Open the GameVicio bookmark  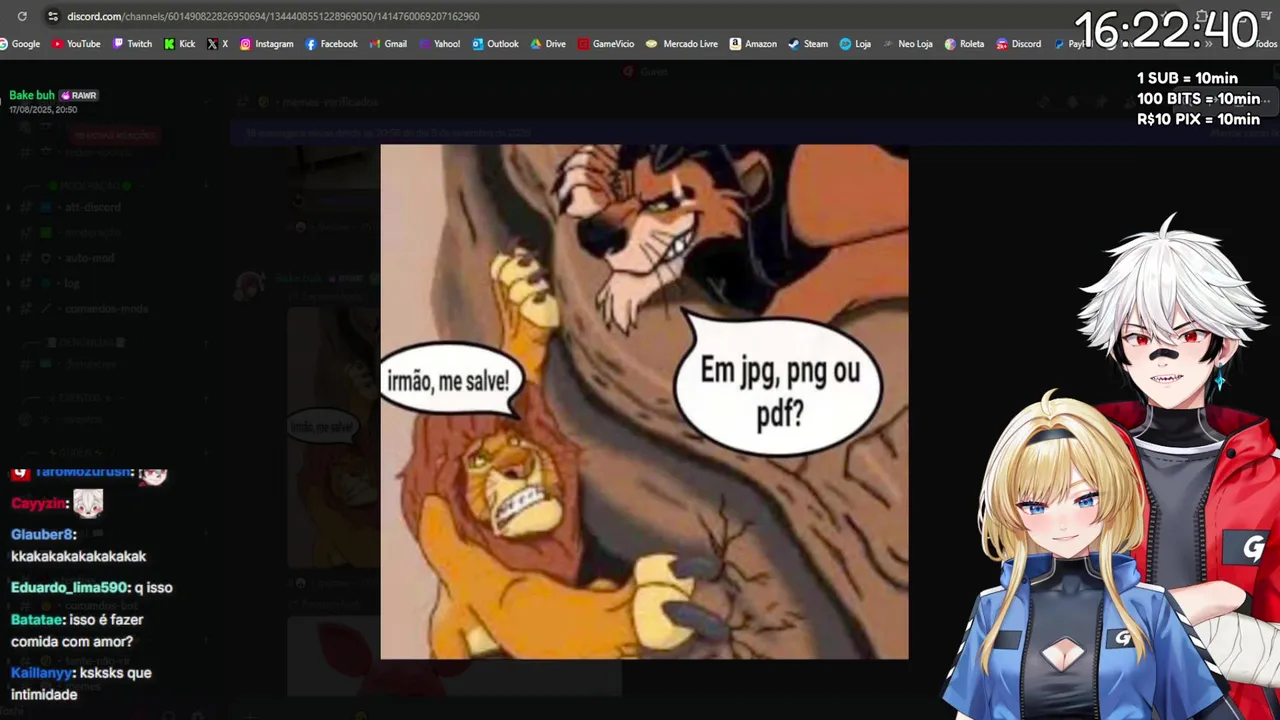[x=606, y=44]
